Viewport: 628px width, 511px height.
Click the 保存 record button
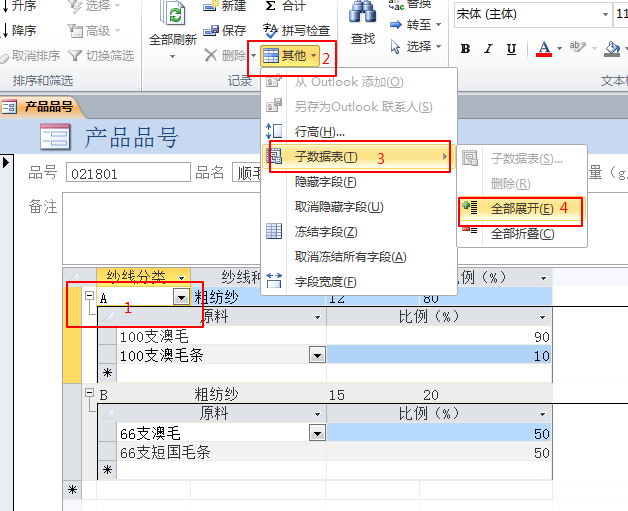point(225,31)
